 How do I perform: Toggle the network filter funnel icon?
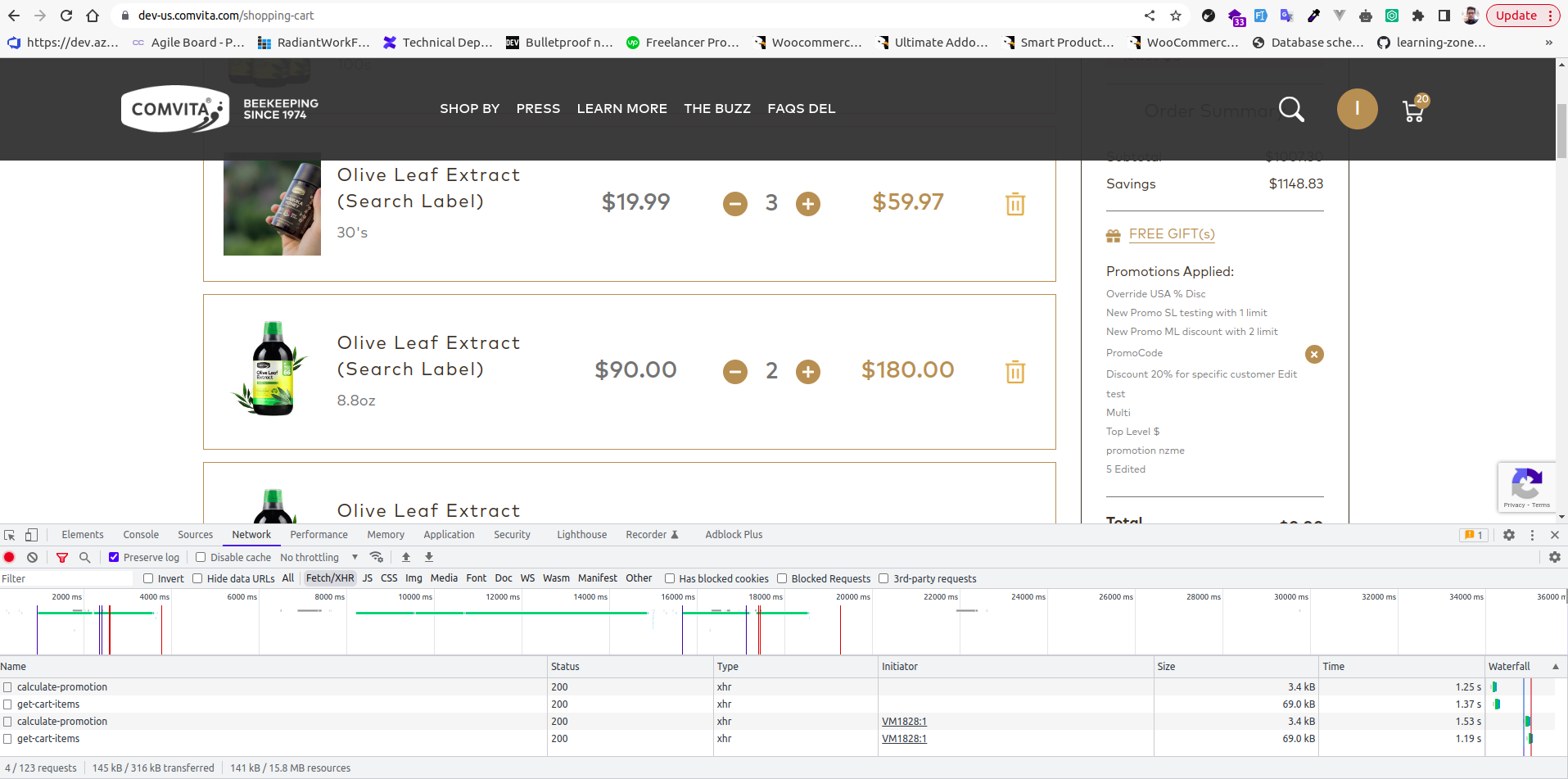62,557
